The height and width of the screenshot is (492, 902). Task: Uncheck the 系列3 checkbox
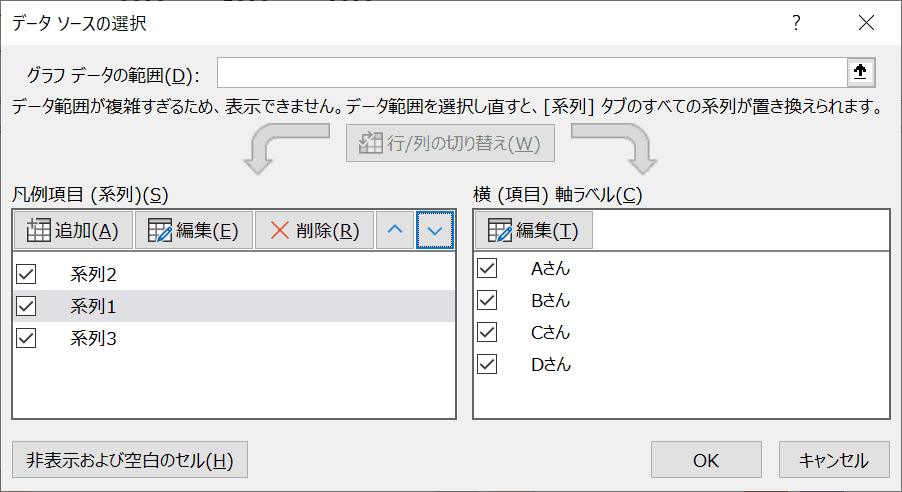pos(26,338)
